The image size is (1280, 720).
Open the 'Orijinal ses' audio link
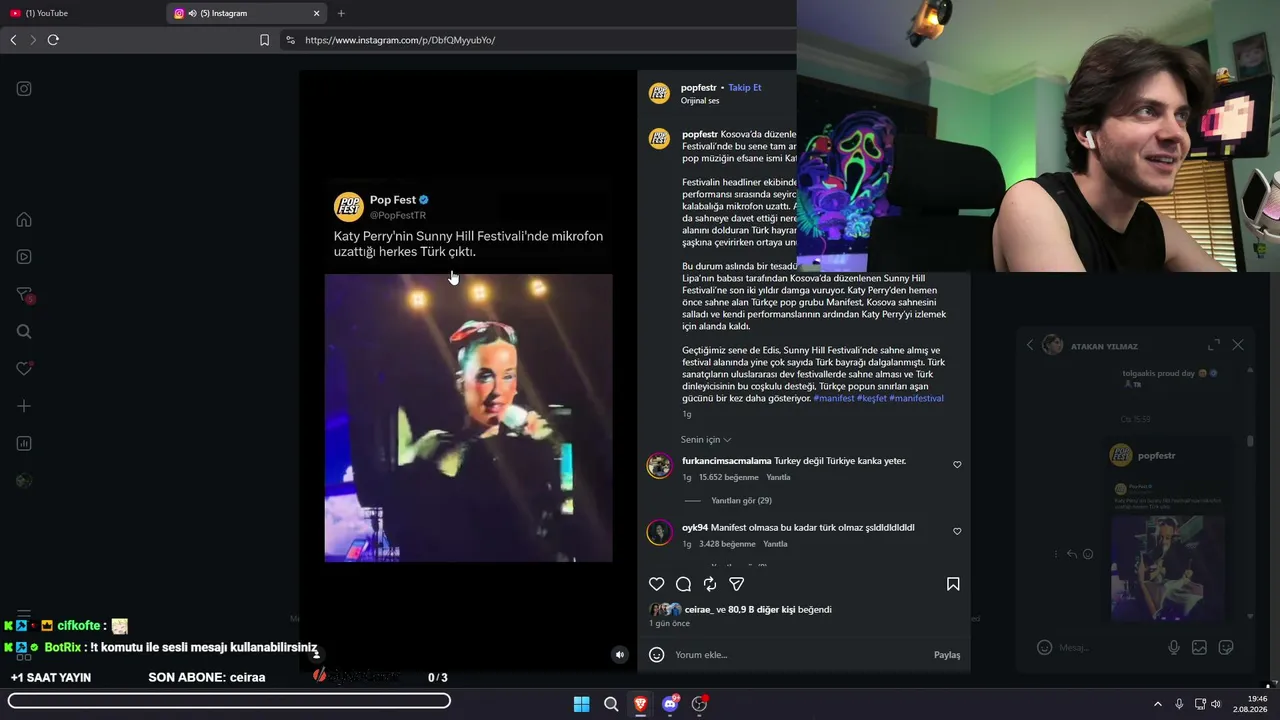(700, 101)
